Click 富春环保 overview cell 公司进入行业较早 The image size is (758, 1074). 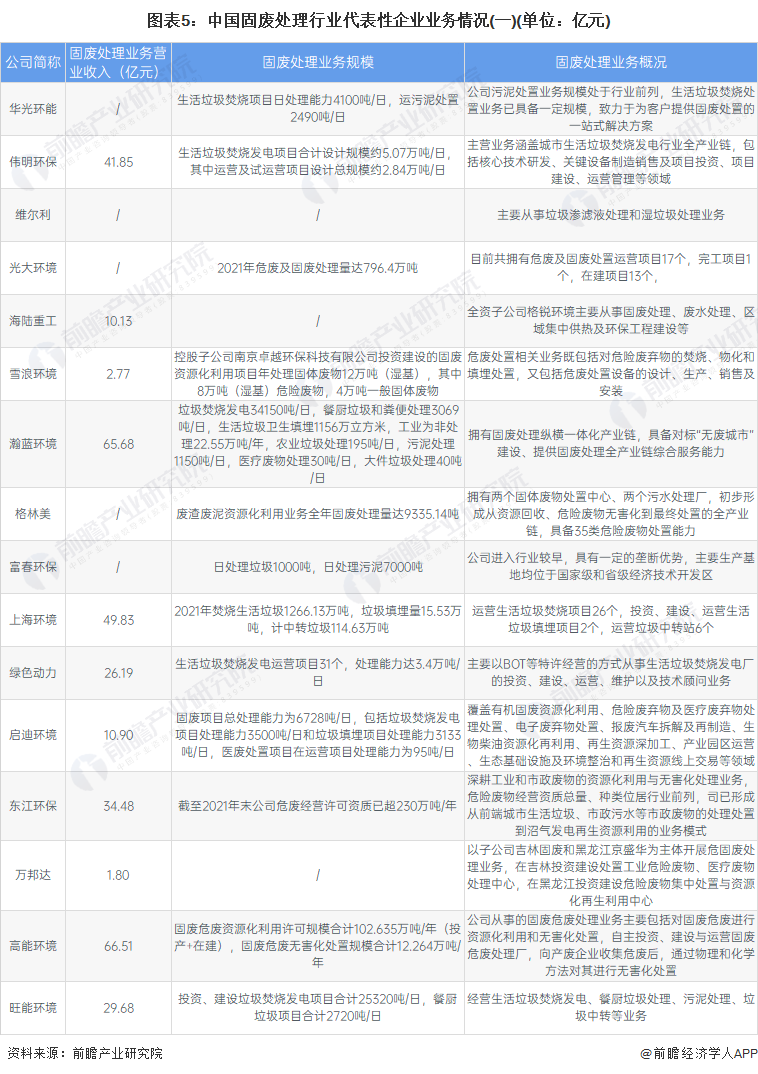pos(611,566)
